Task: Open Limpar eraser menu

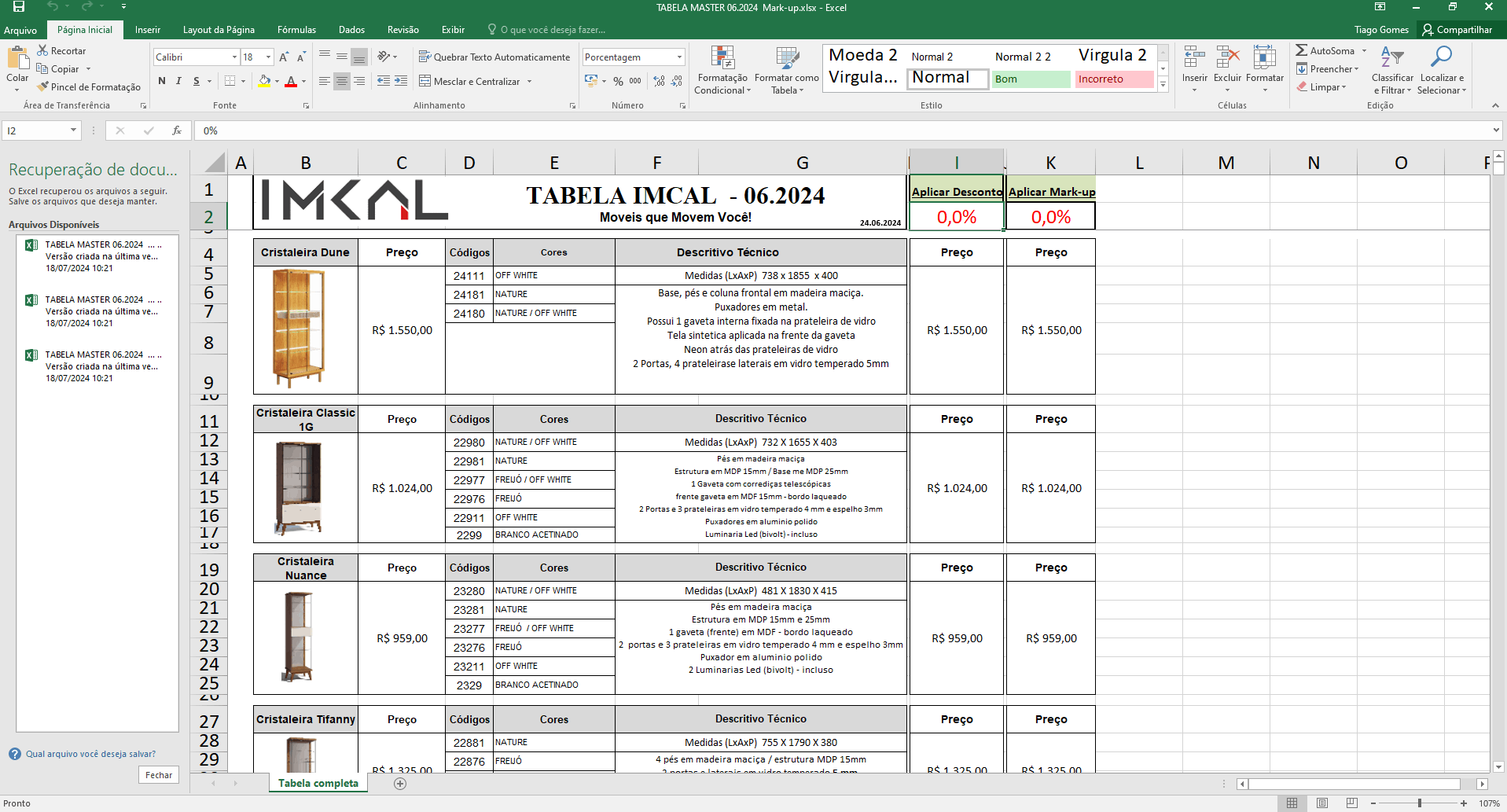Action: coord(1321,86)
